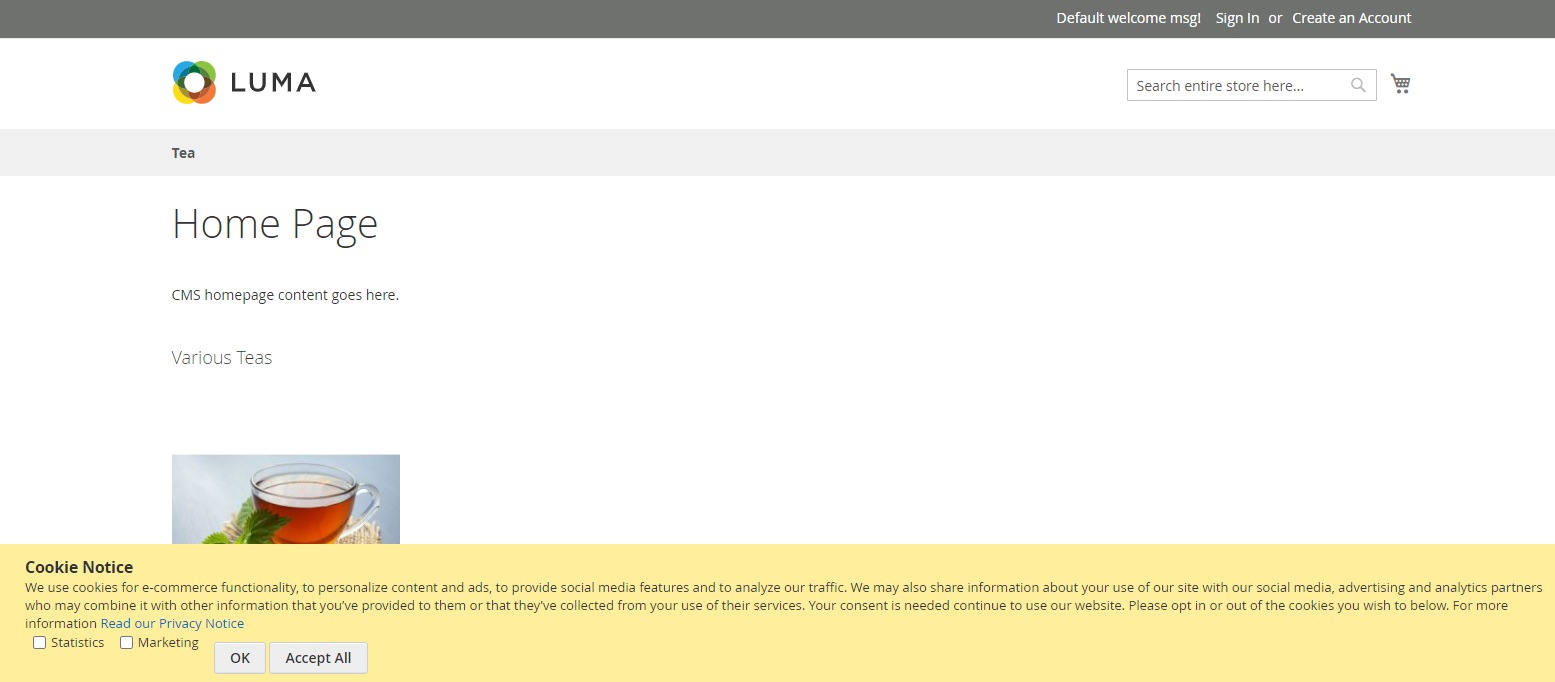
Task: Click the Default welcome msg text
Action: point(1128,18)
